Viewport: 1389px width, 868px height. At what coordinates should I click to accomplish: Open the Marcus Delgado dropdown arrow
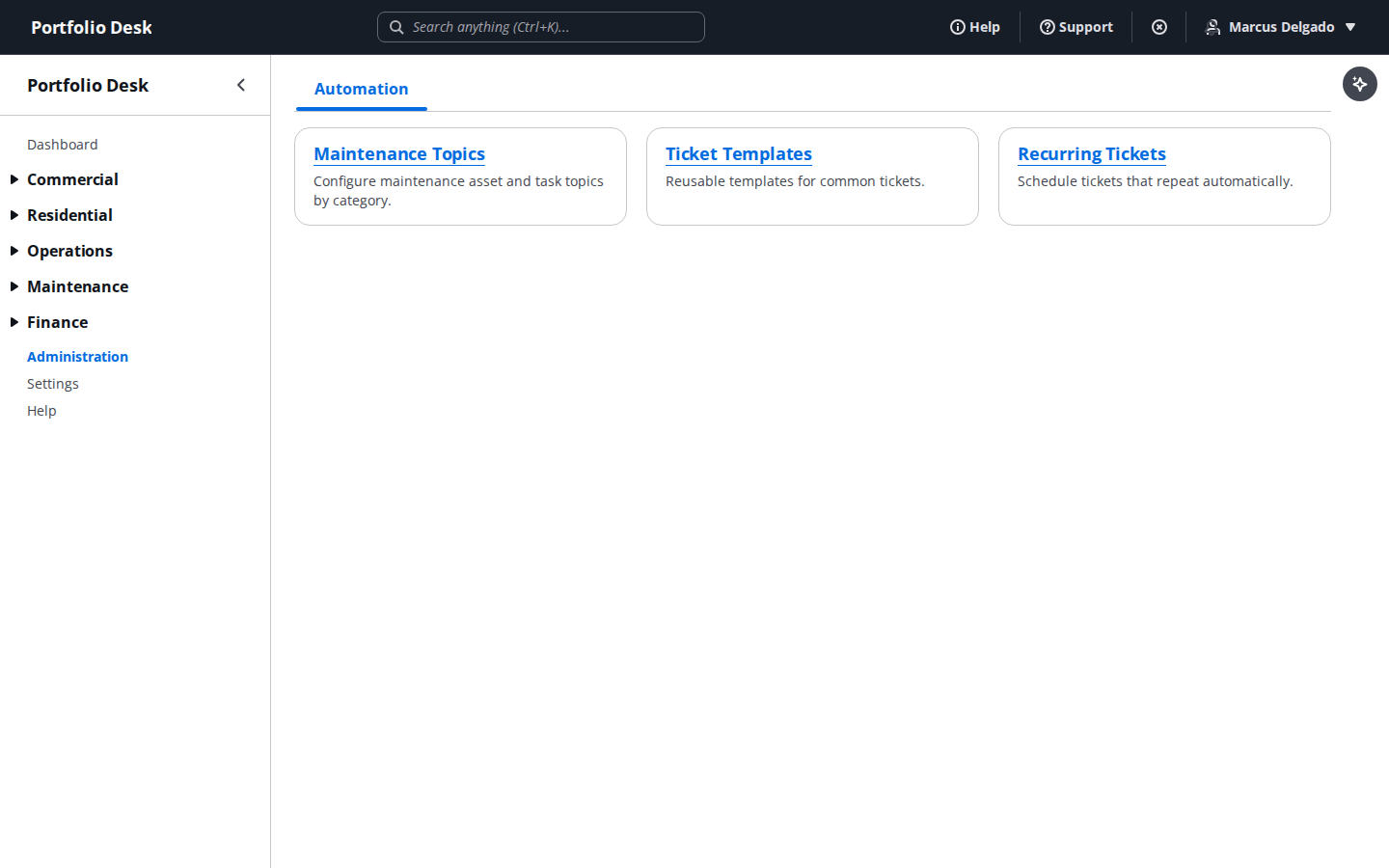(x=1350, y=27)
